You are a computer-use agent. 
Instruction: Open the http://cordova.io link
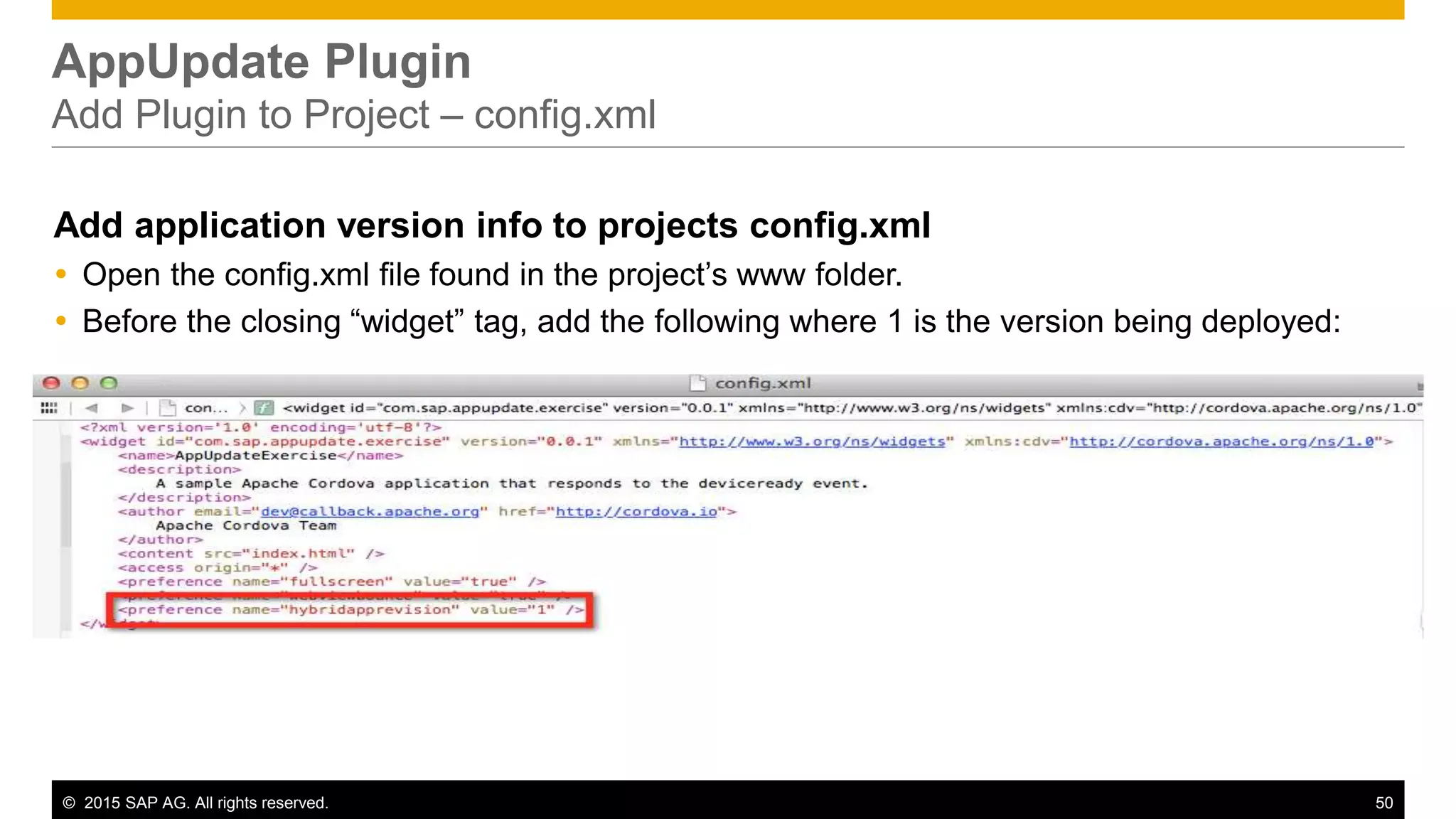tap(636, 512)
